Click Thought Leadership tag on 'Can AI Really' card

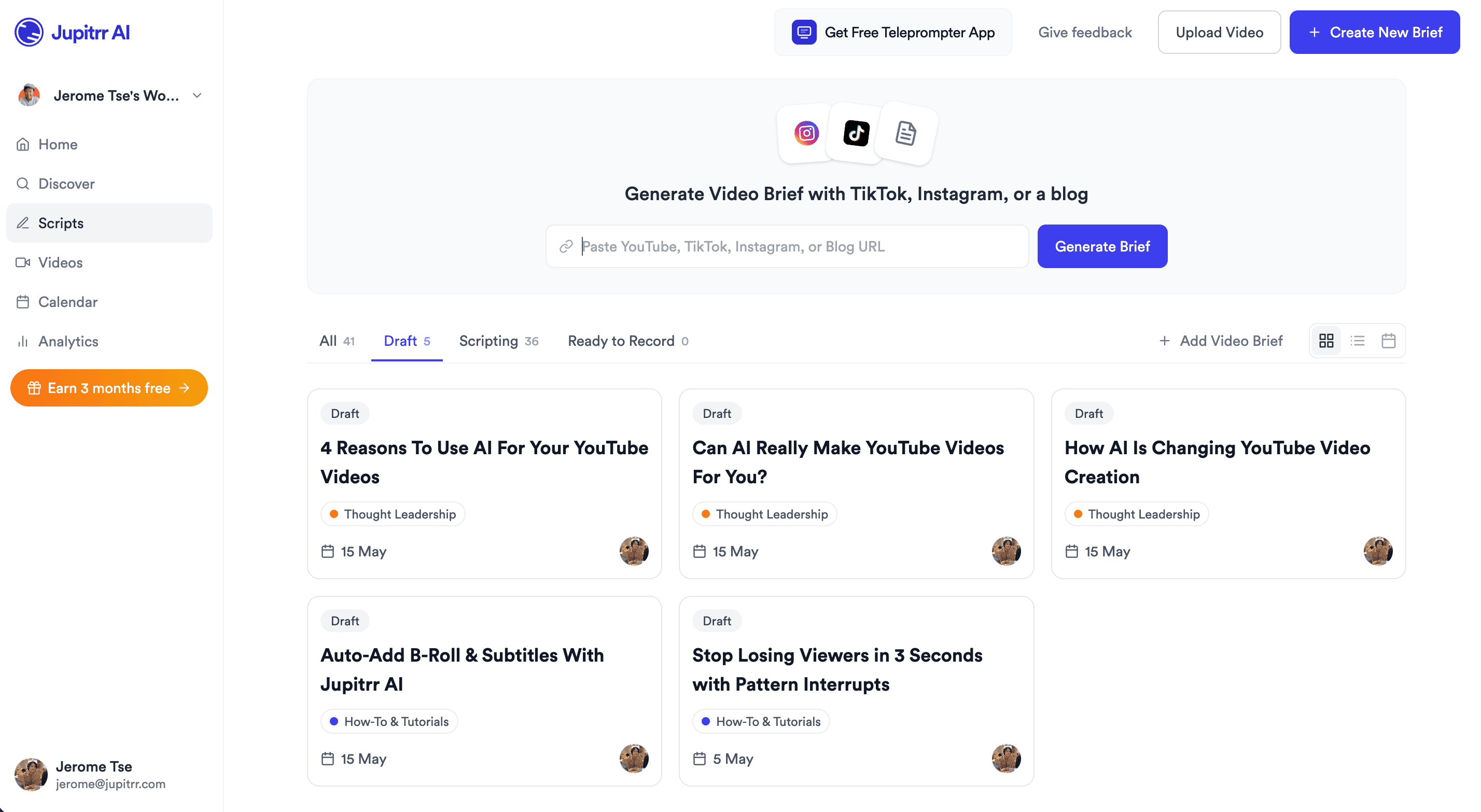point(765,514)
